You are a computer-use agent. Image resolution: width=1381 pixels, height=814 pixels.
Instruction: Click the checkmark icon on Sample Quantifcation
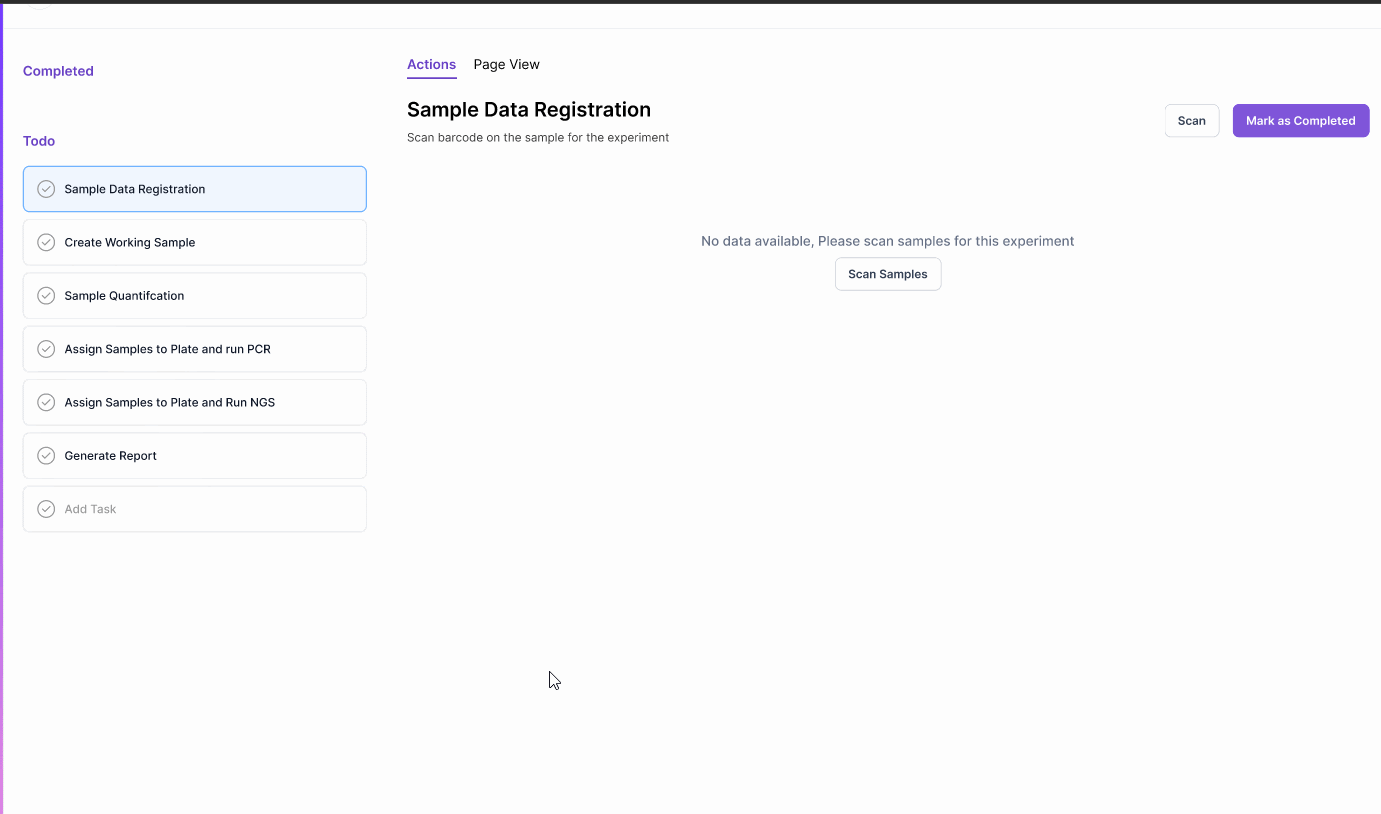pyautogui.click(x=45, y=295)
